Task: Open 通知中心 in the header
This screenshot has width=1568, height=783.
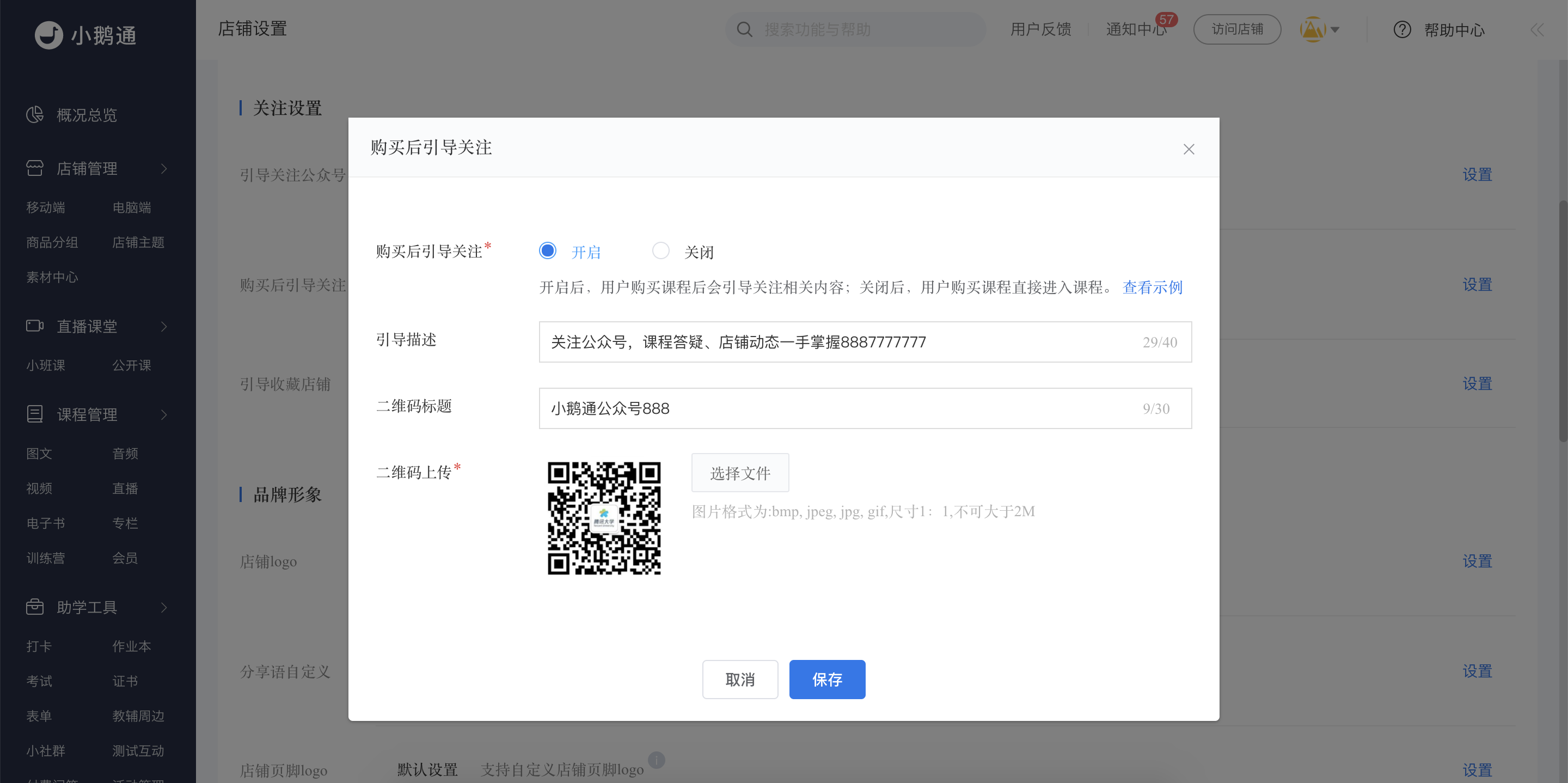Action: [1136, 29]
